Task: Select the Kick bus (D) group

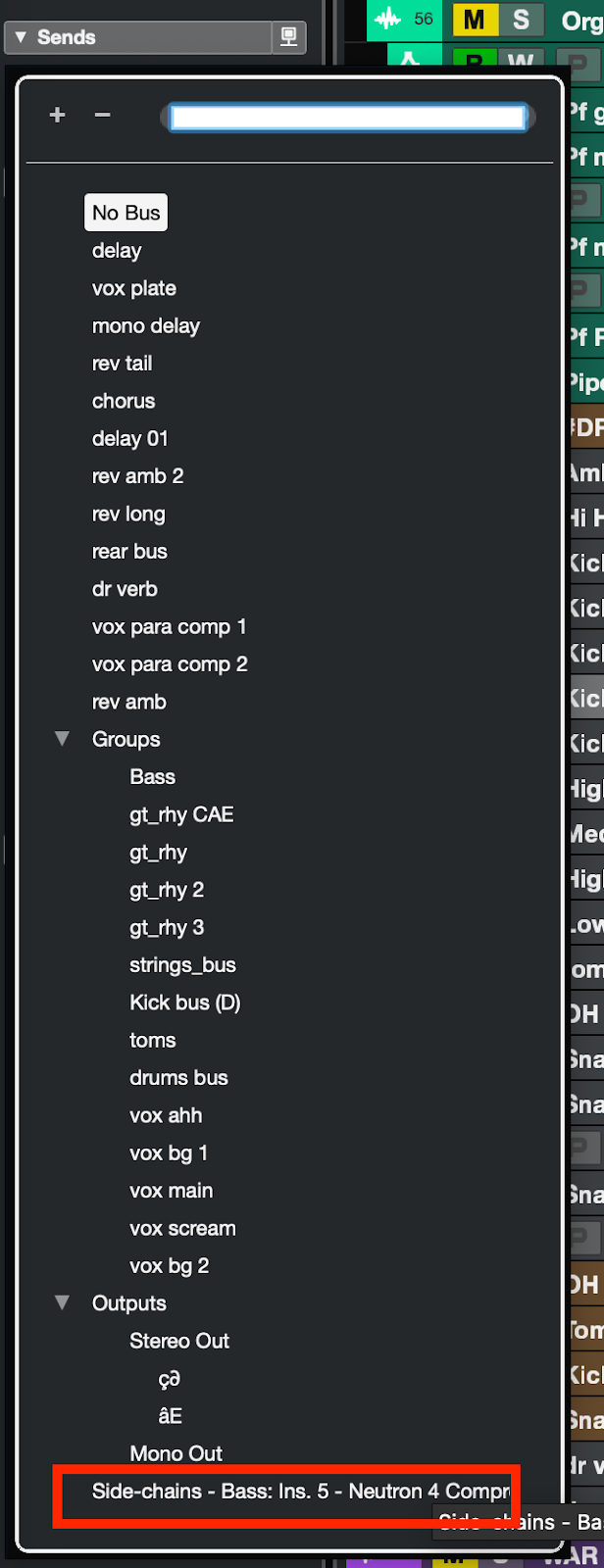Action: tap(185, 1003)
